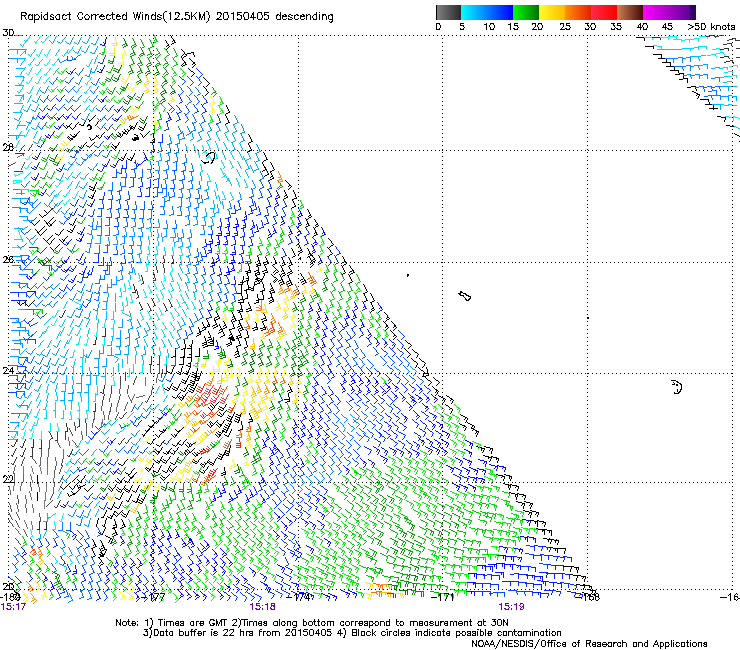740x650 pixels.
Task: Click the date '20150405' in the title
Action: 243,17
